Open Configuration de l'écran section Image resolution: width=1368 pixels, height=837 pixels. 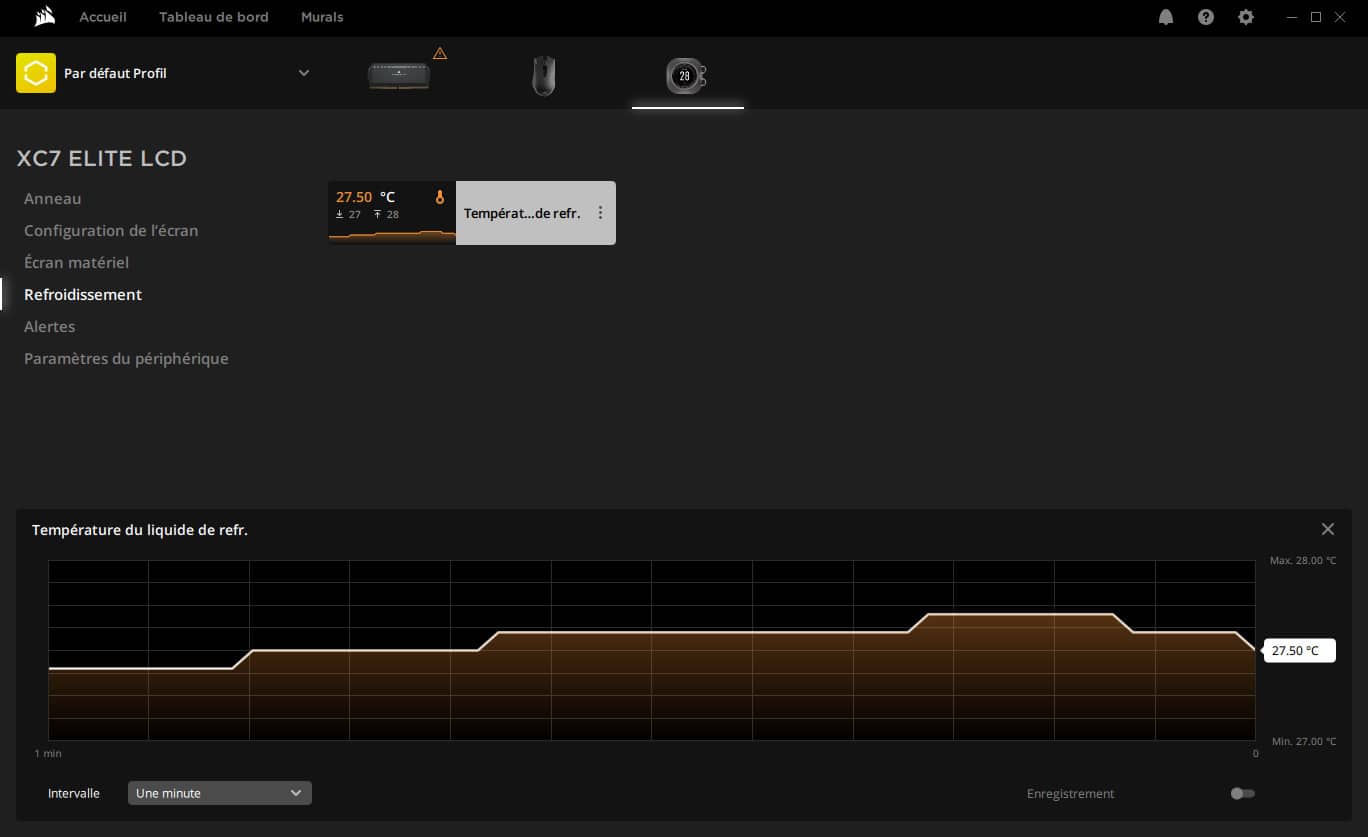[x=111, y=231]
